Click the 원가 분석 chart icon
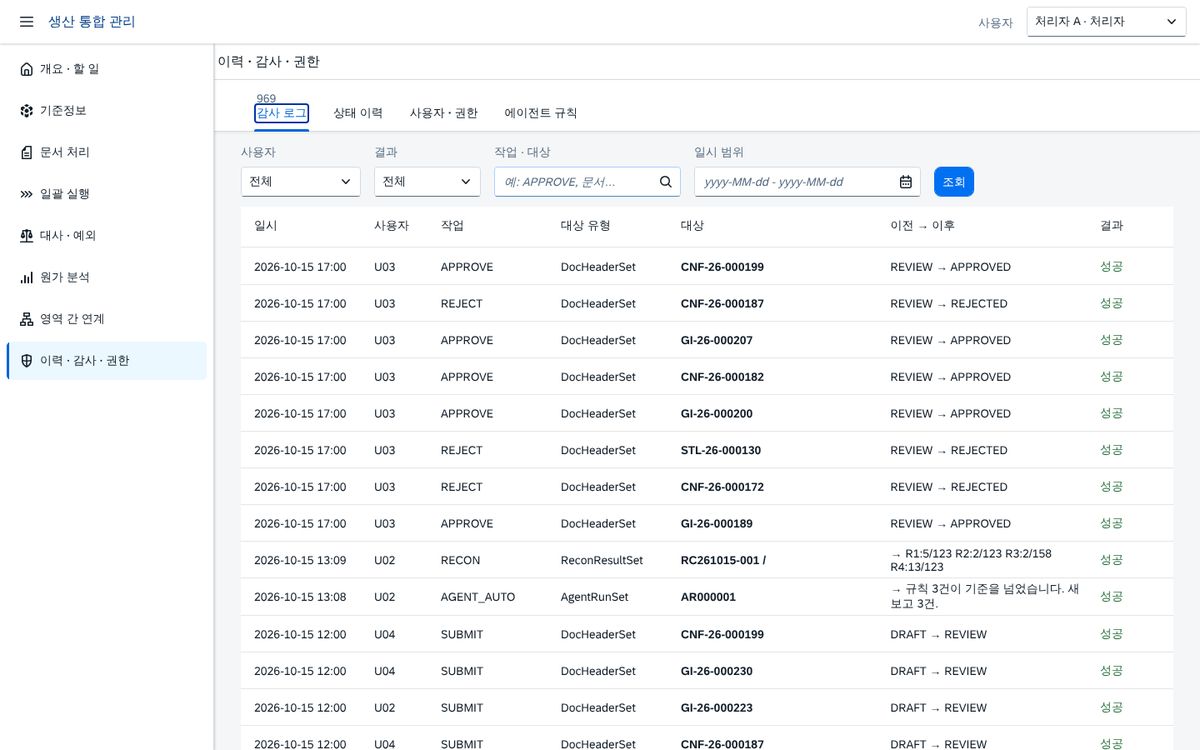 pos(27,277)
